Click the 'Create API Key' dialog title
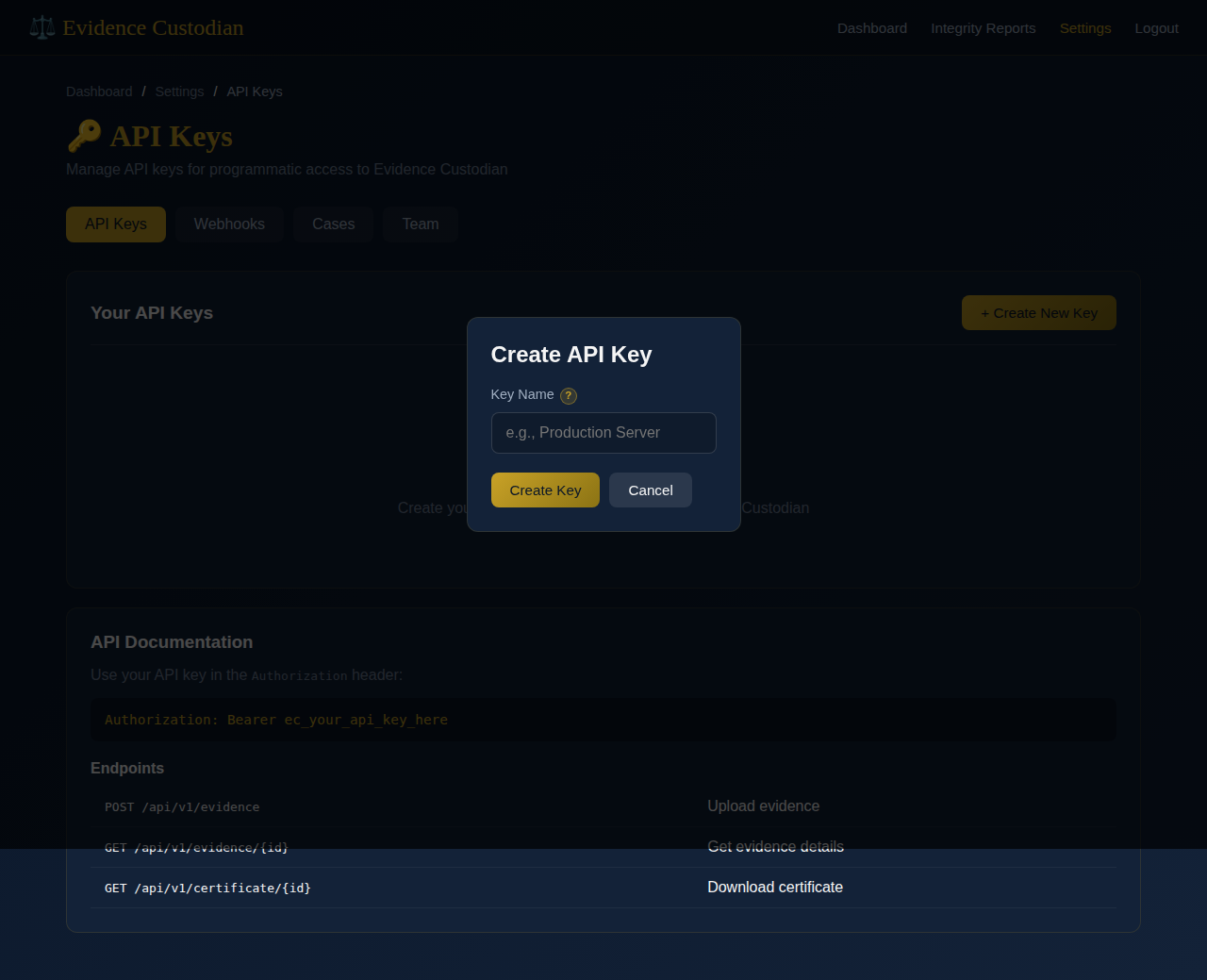1207x980 pixels. (571, 355)
